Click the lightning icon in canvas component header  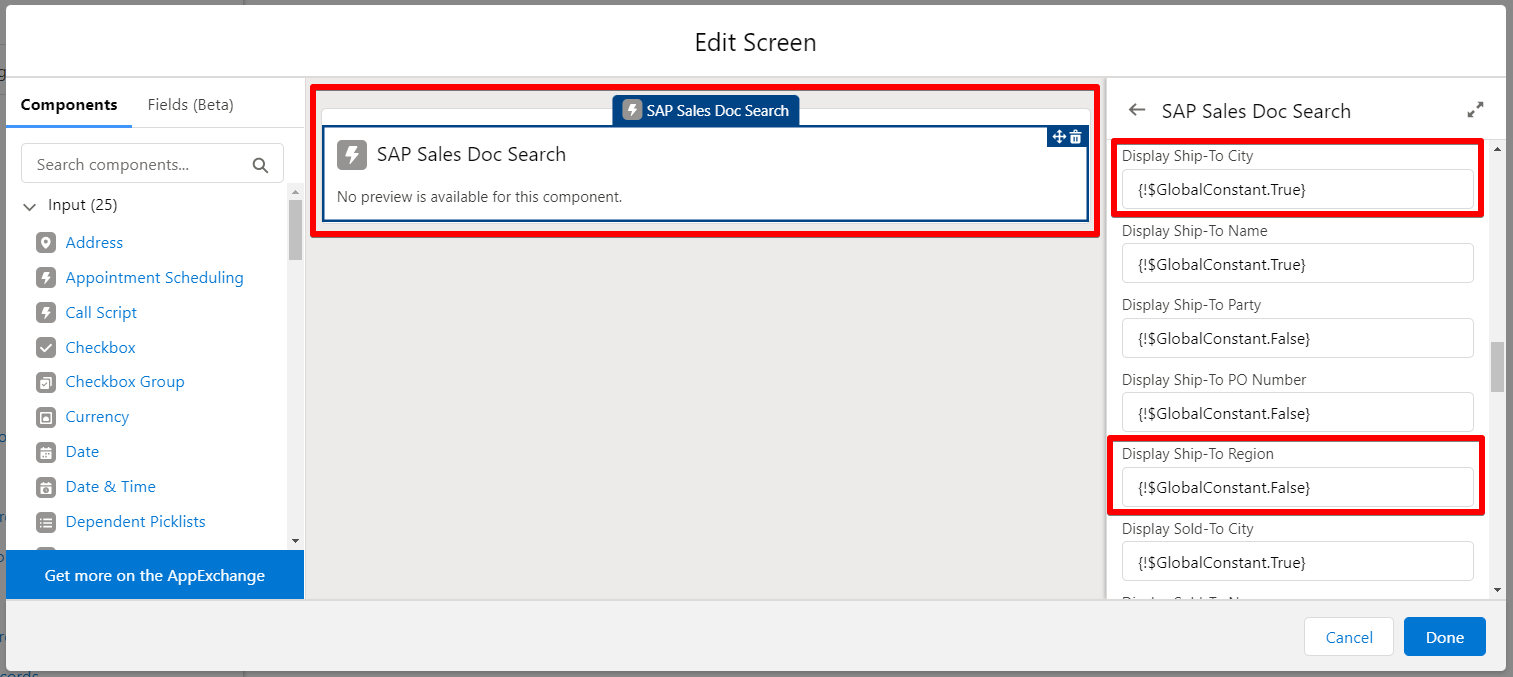pyautogui.click(x=352, y=155)
